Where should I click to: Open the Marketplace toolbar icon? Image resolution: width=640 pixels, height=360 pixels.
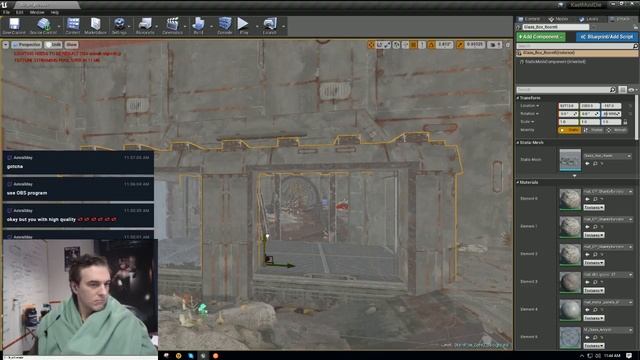click(x=96, y=26)
